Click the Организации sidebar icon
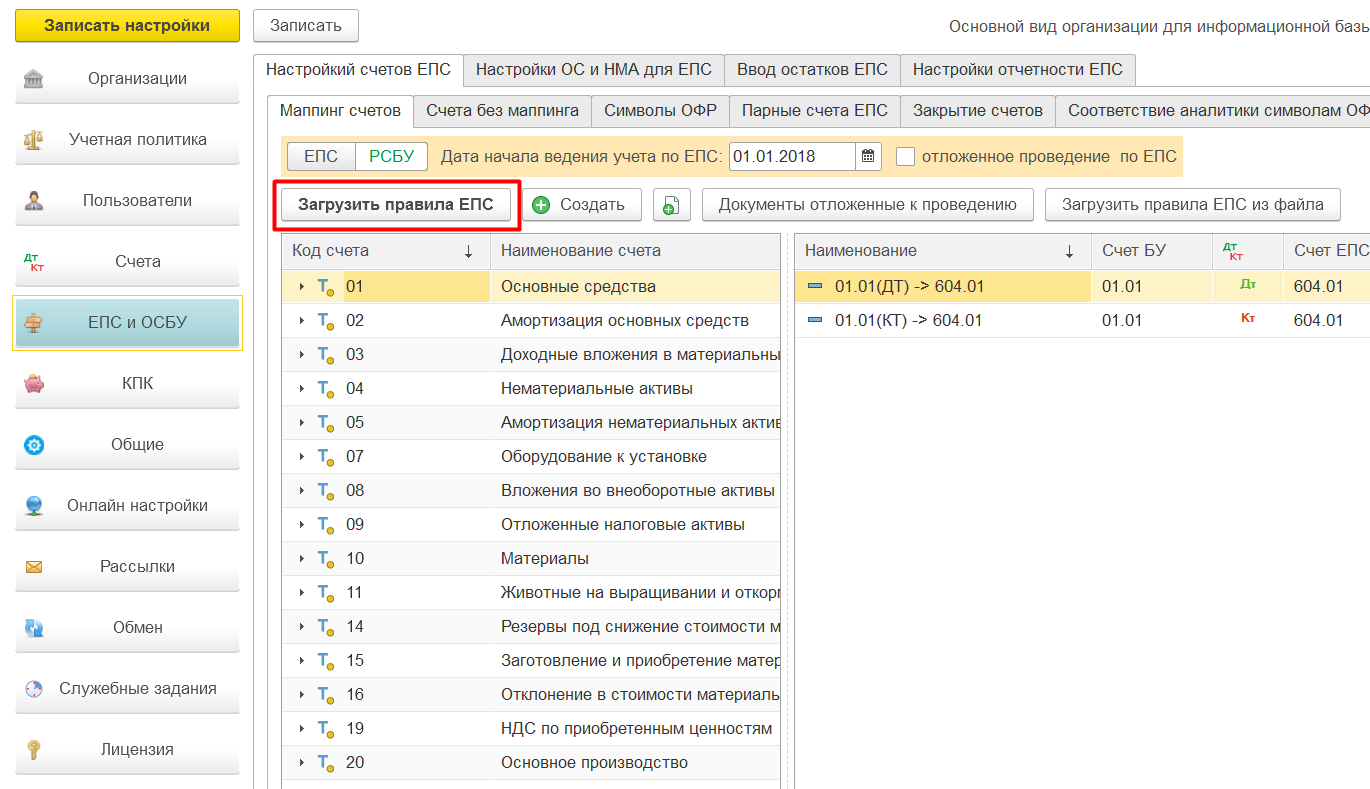The image size is (1370, 789). tap(34, 79)
